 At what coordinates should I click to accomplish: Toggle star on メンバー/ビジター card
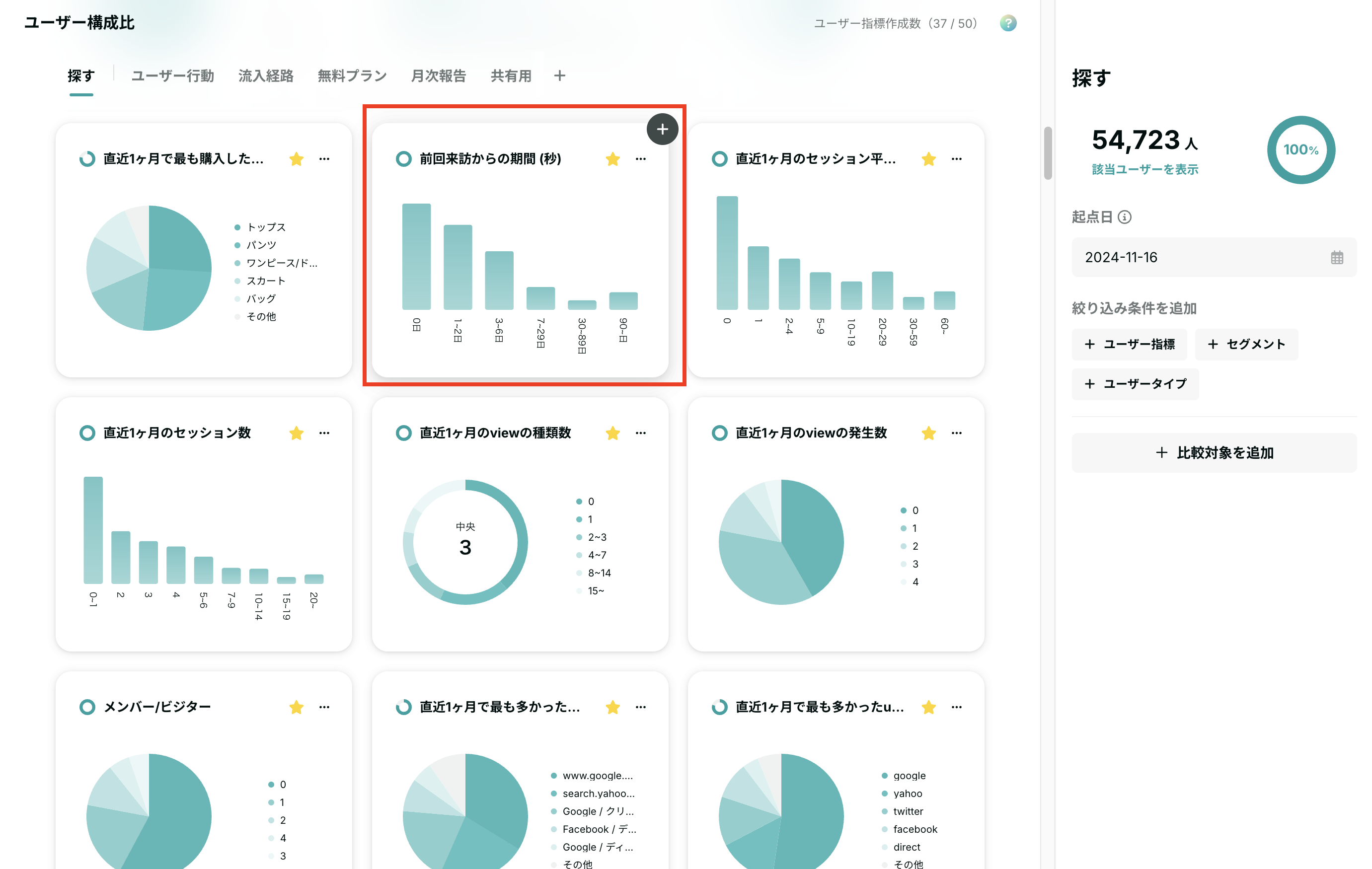296,707
